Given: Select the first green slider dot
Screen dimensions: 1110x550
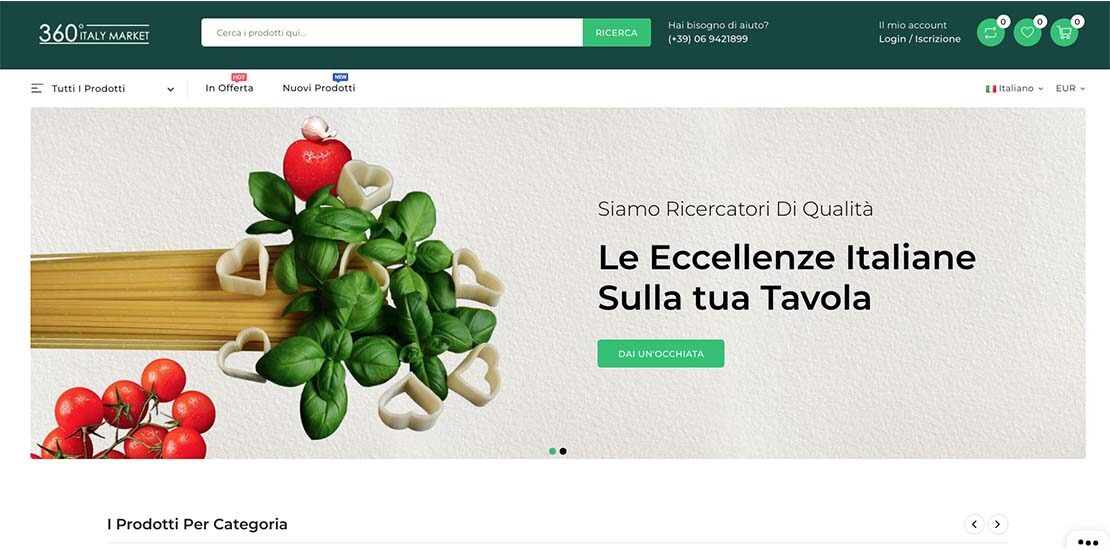Looking at the screenshot, I should pos(552,451).
